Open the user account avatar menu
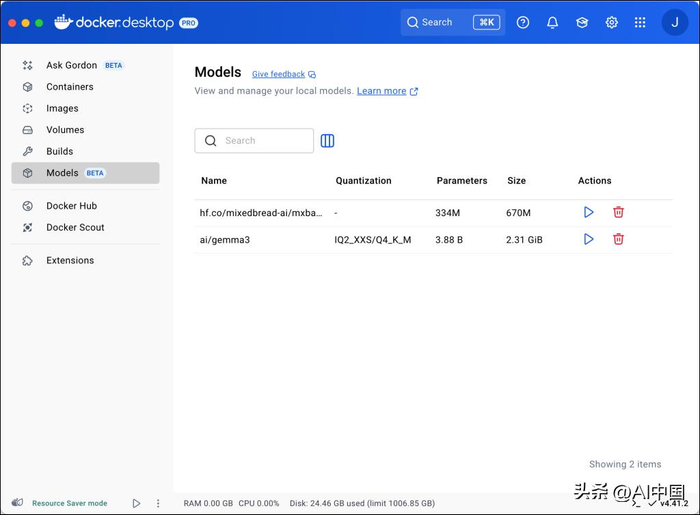700x515 pixels. [x=674, y=22]
